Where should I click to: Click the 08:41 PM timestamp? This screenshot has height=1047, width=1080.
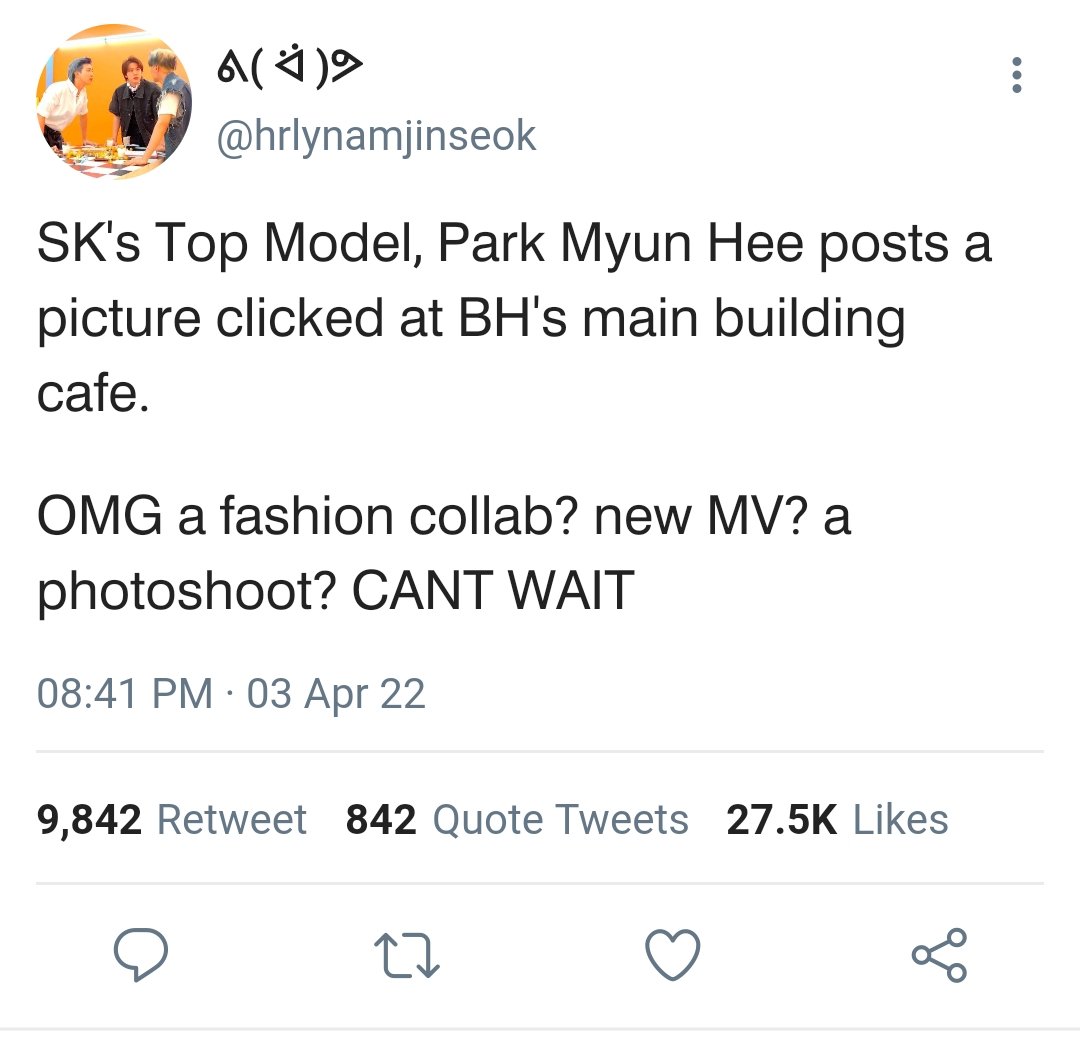[x=125, y=693]
